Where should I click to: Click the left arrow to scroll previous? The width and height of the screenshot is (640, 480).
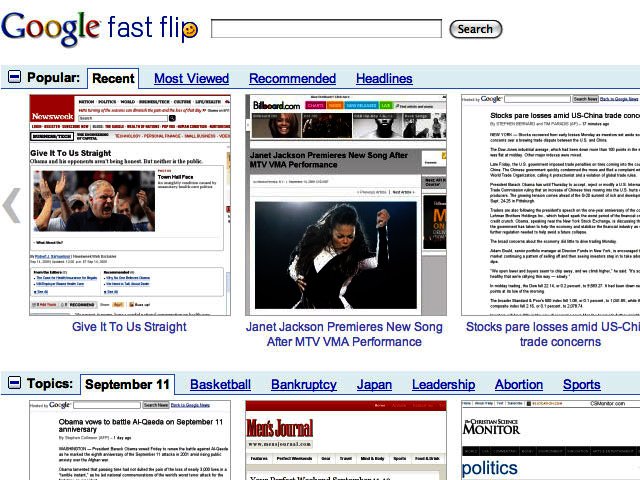tap(11, 205)
